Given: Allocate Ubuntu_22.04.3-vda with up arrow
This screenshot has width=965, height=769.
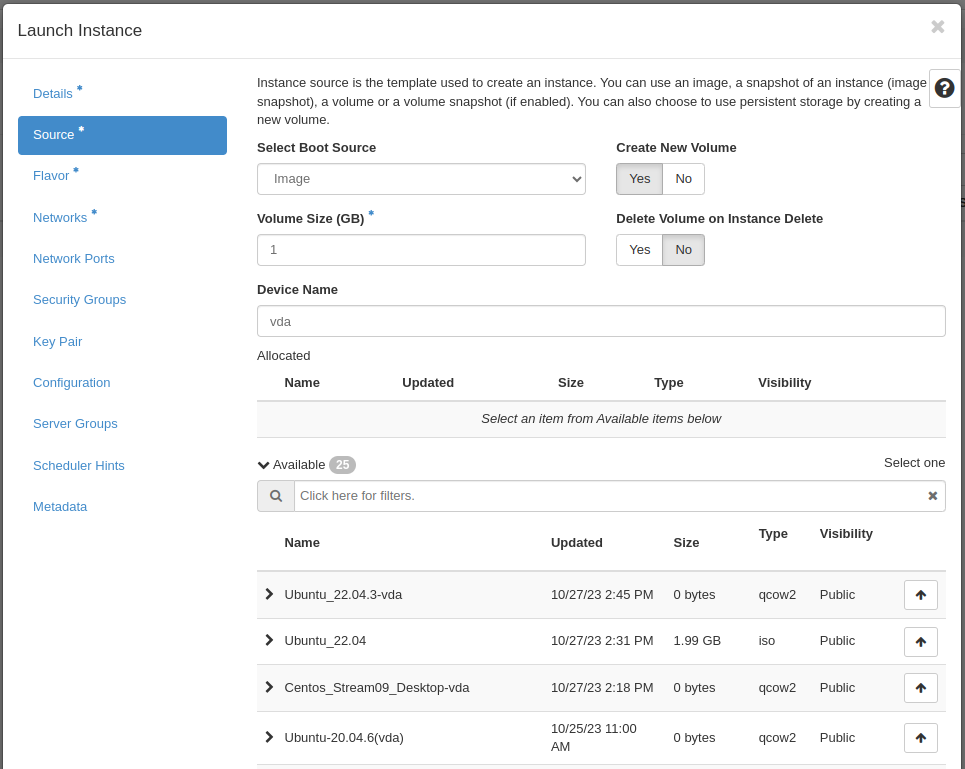Looking at the screenshot, I should tap(921, 595).
